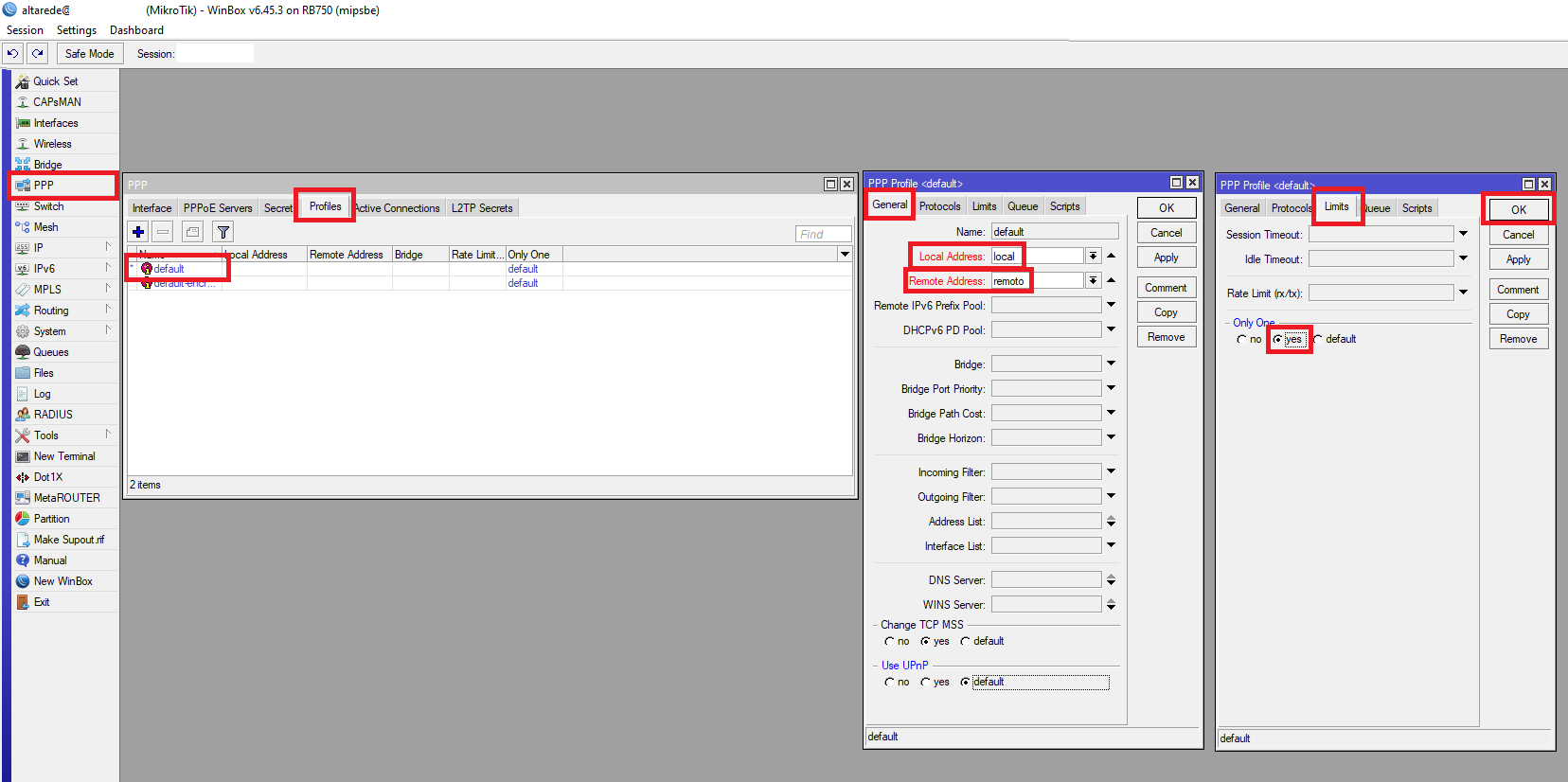The image size is (1568, 782).
Task: Click Copy in the General profile window
Action: click(x=1167, y=312)
